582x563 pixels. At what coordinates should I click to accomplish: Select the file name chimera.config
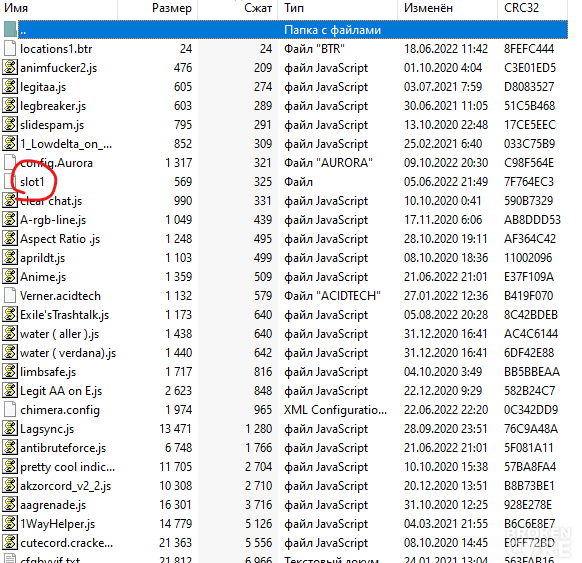[x=60, y=410]
